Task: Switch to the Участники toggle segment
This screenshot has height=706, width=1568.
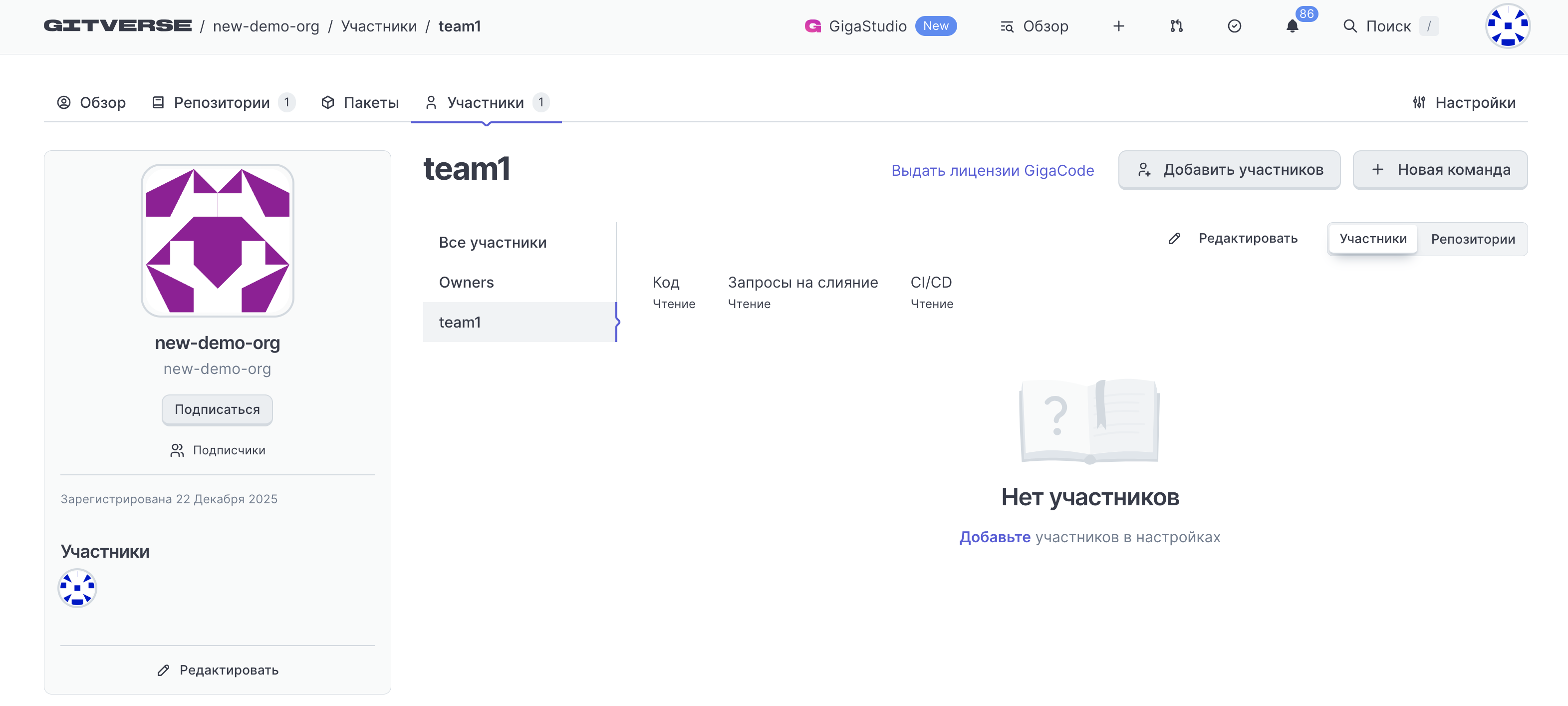Action: coord(1372,239)
